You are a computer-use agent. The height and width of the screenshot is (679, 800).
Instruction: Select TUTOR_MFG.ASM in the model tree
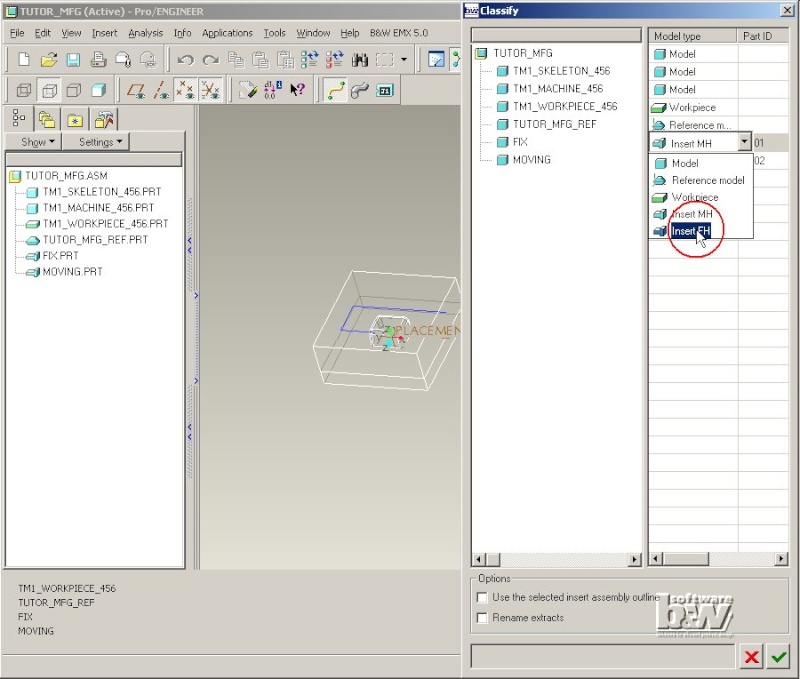click(66, 176)
